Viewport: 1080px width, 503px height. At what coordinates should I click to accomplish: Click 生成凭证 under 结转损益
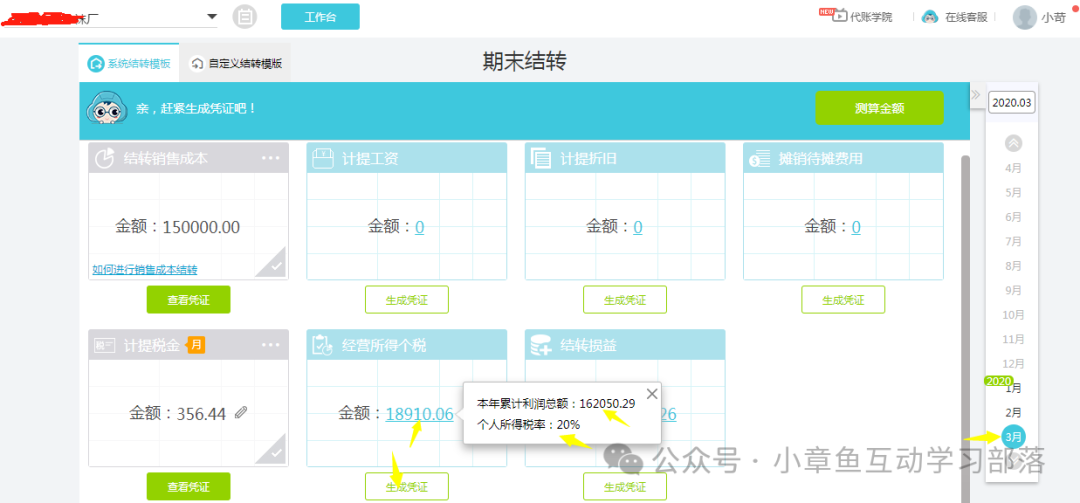[625, 486]
